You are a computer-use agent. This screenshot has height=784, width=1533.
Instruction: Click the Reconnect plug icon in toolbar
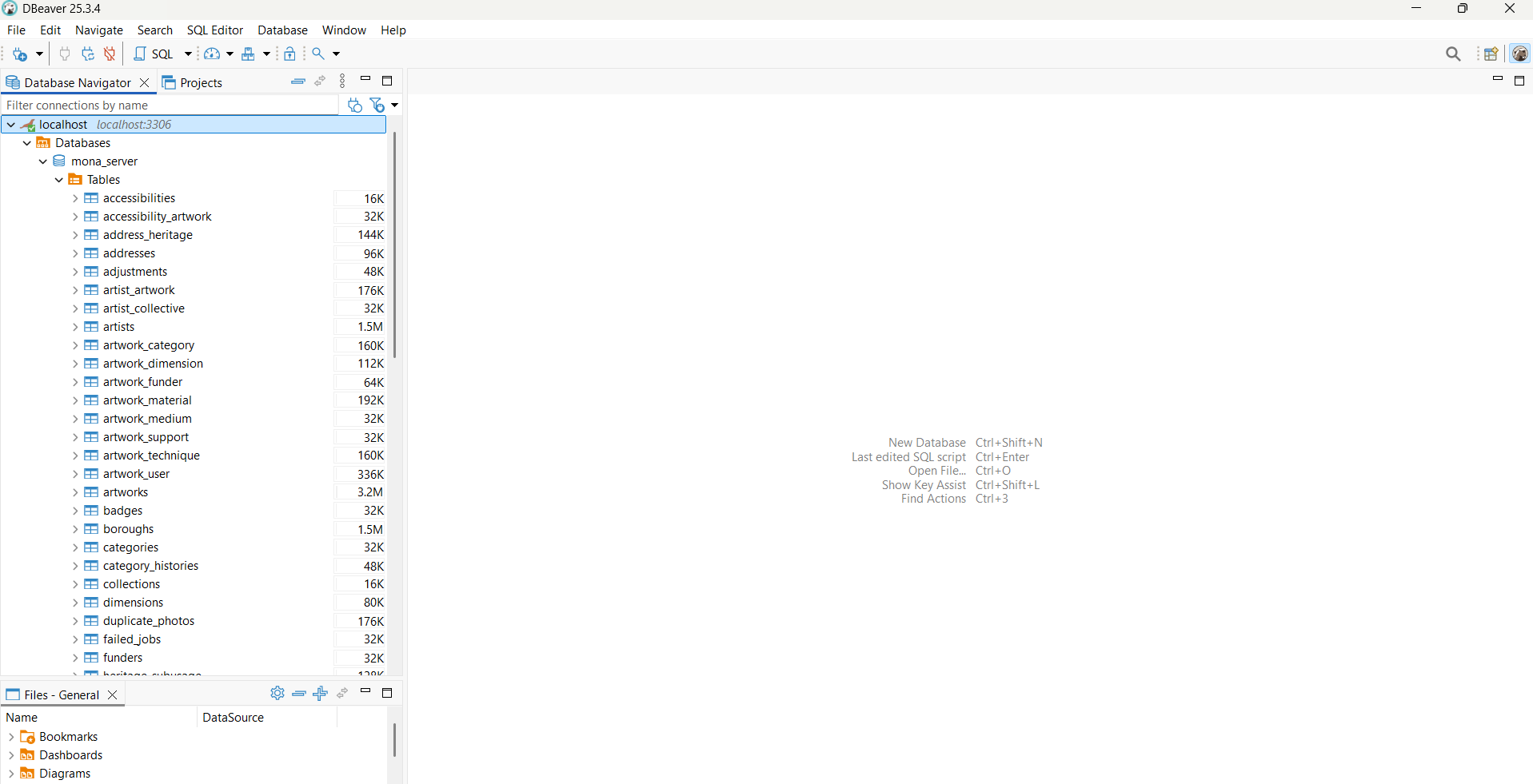88,54
